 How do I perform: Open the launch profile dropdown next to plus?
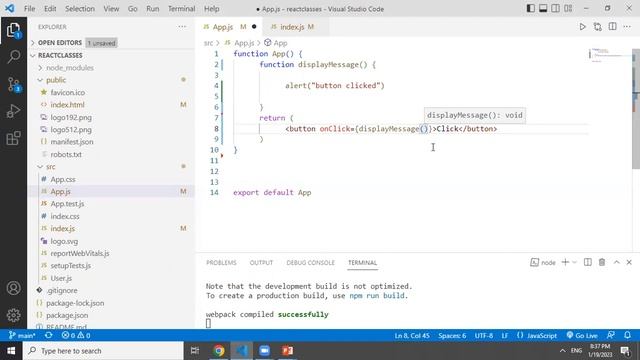pos(574,262)
